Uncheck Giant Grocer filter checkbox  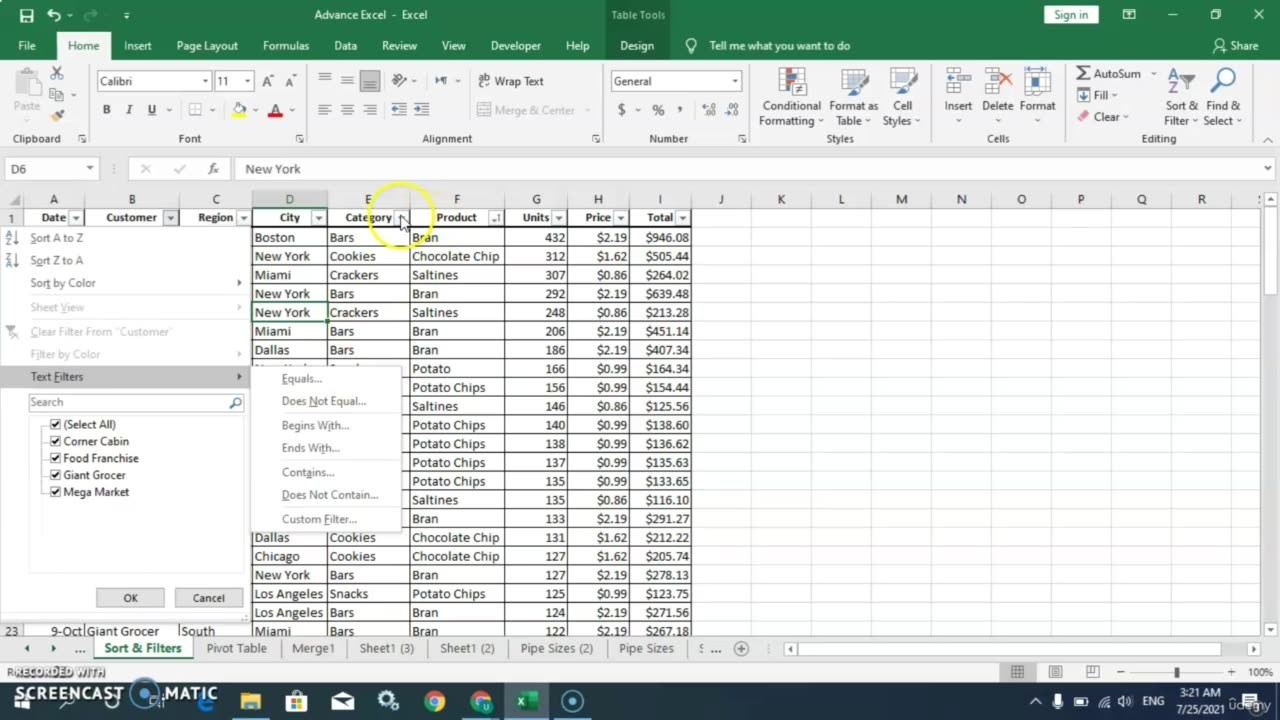(x=56, y=475)
